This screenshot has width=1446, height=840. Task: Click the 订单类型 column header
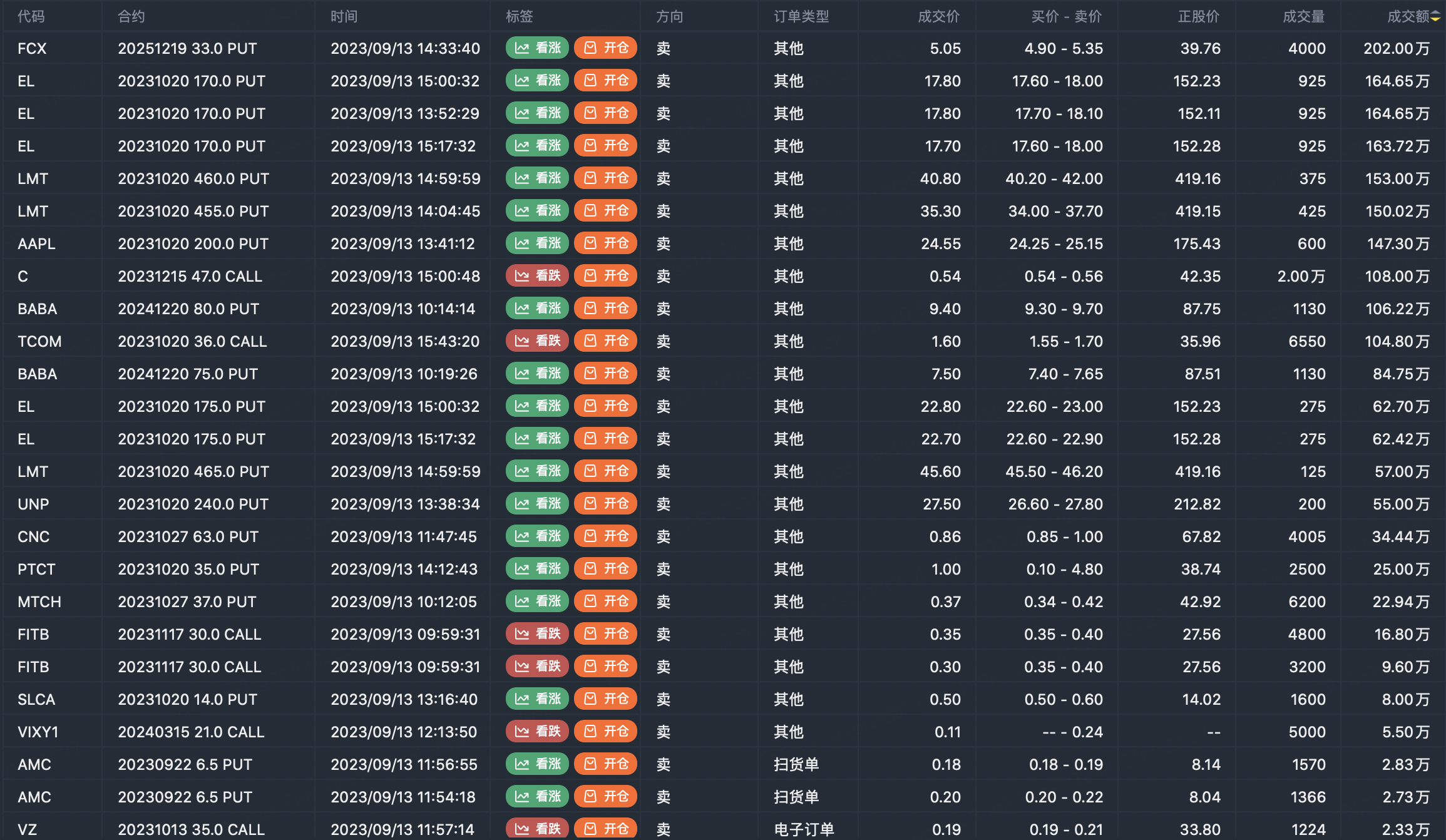pos(801,17)
